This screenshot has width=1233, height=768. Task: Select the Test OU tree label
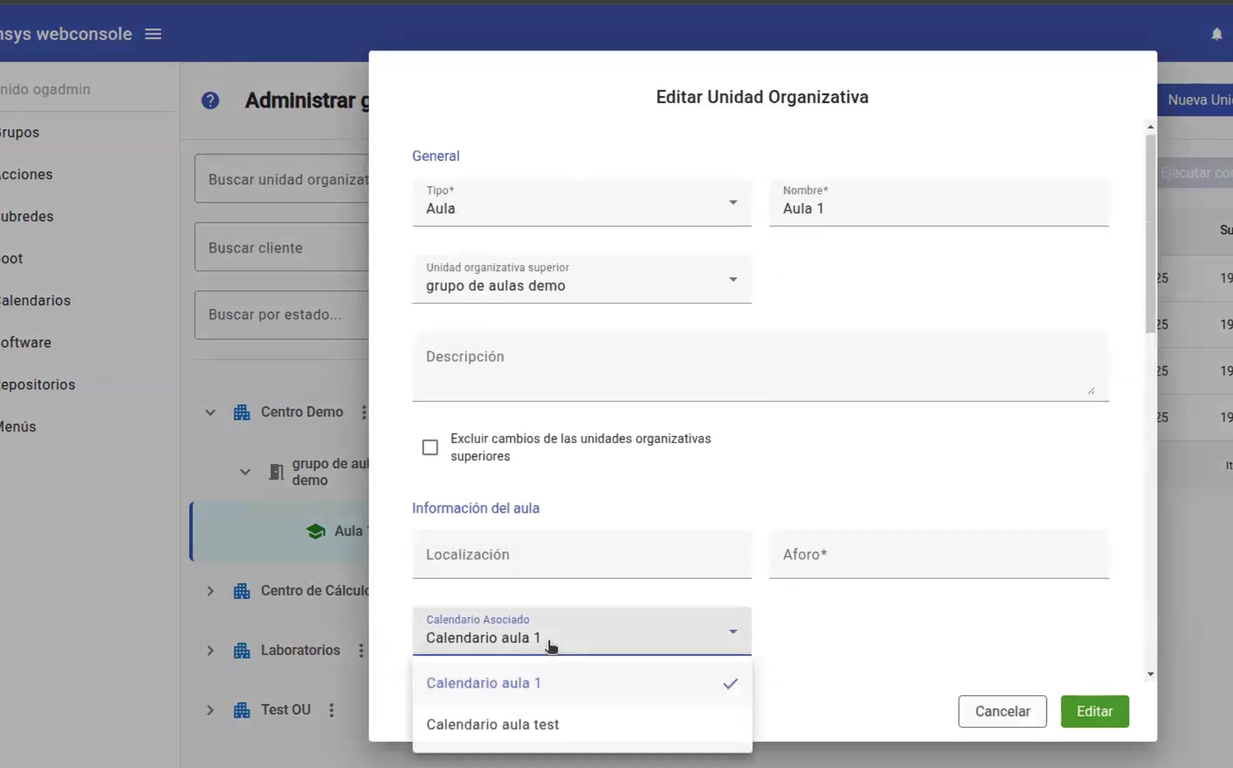coord(286,710)
